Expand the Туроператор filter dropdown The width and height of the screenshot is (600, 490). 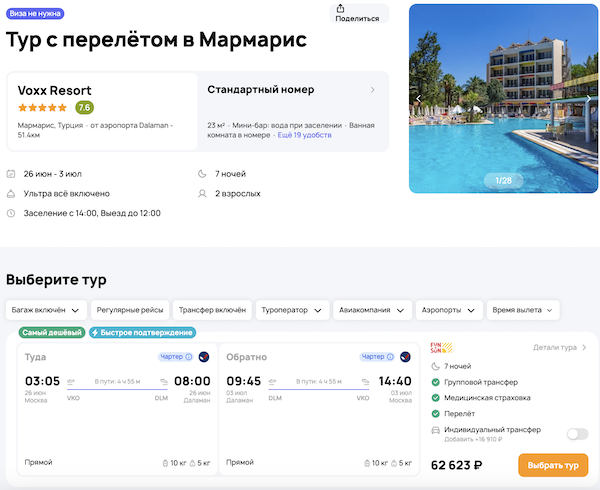291,310
